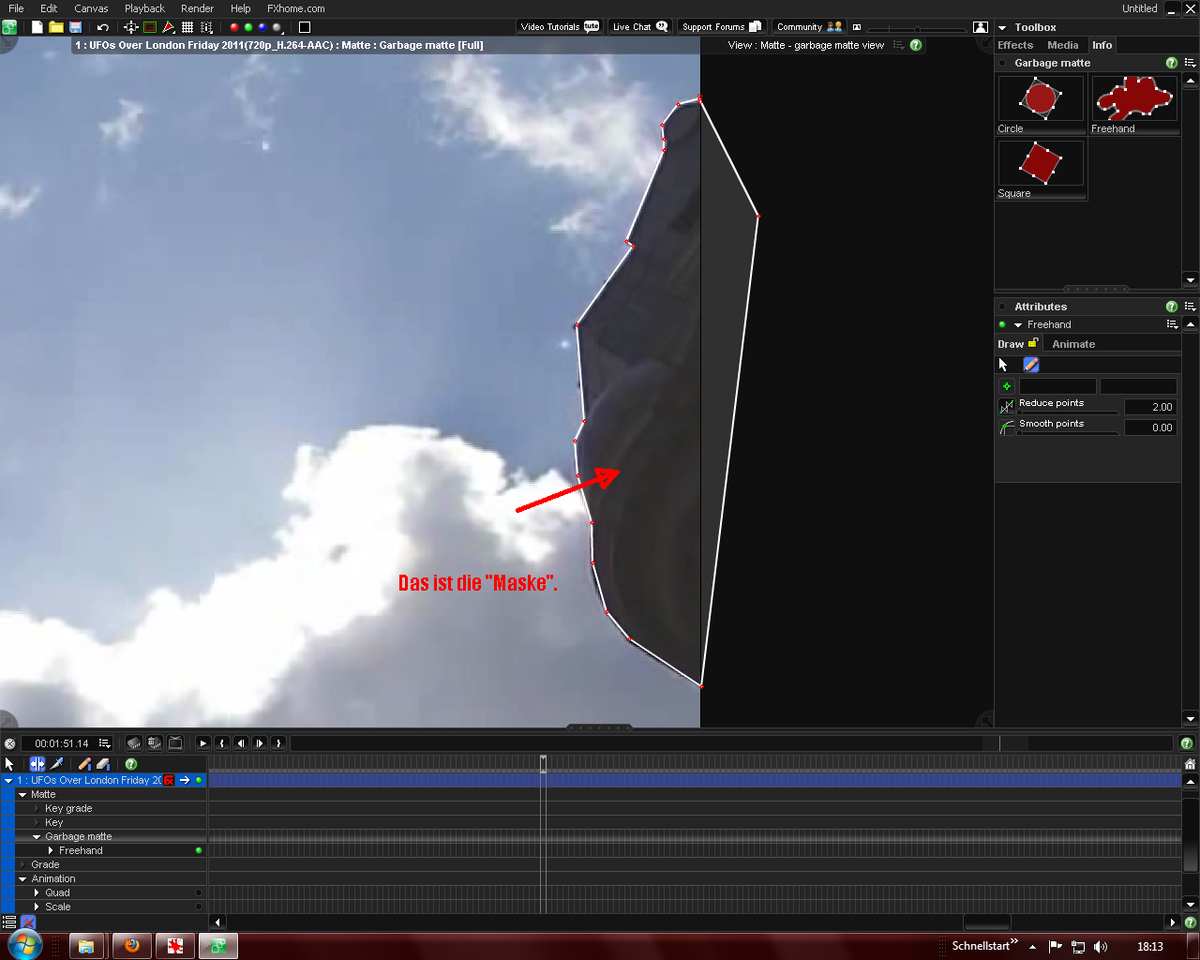This screenshot has height=960, width=1200.
Task: Click the undo arrow in toolbar
Action: [103, 27]
